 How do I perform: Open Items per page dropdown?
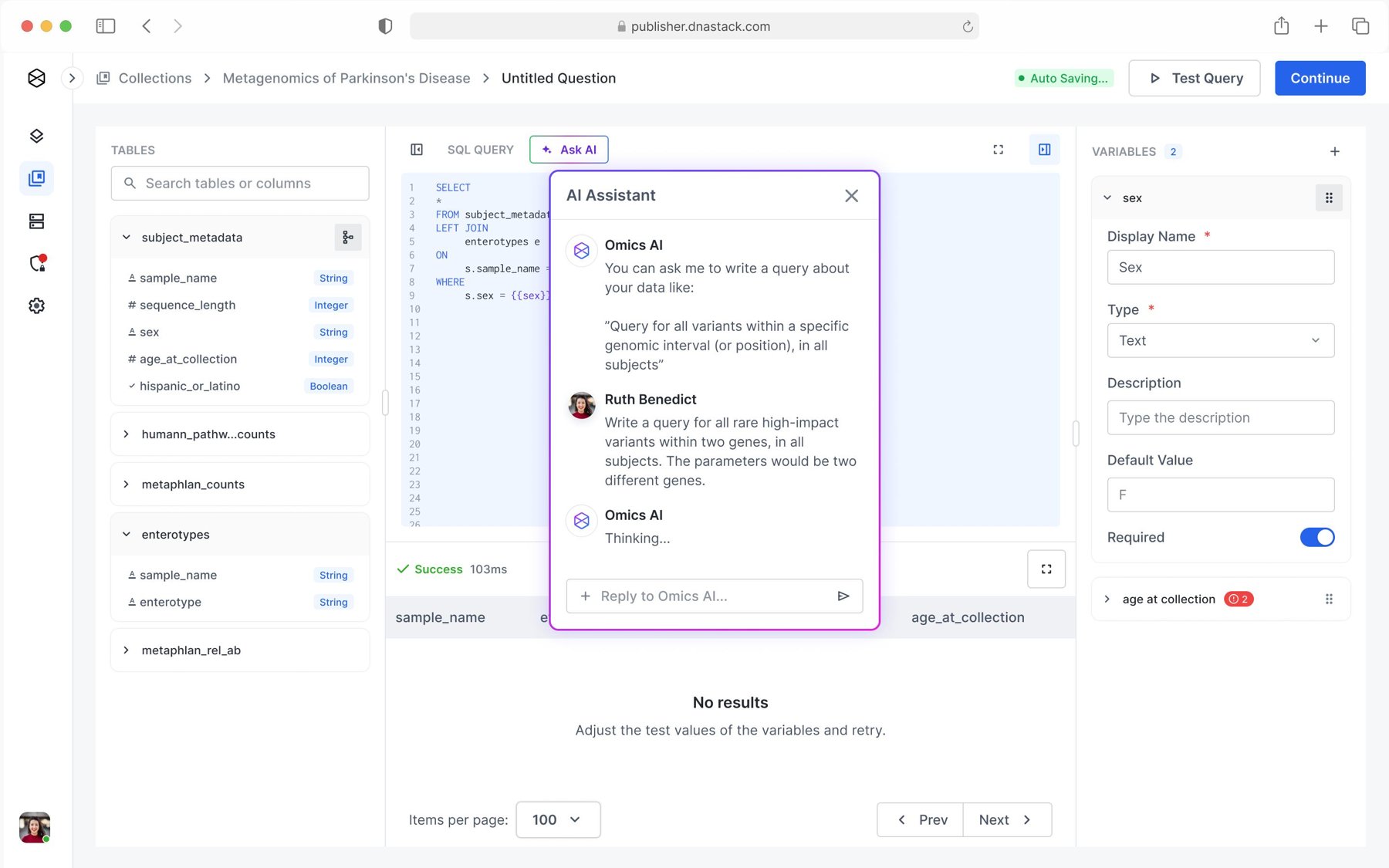[x=557, y=820]
